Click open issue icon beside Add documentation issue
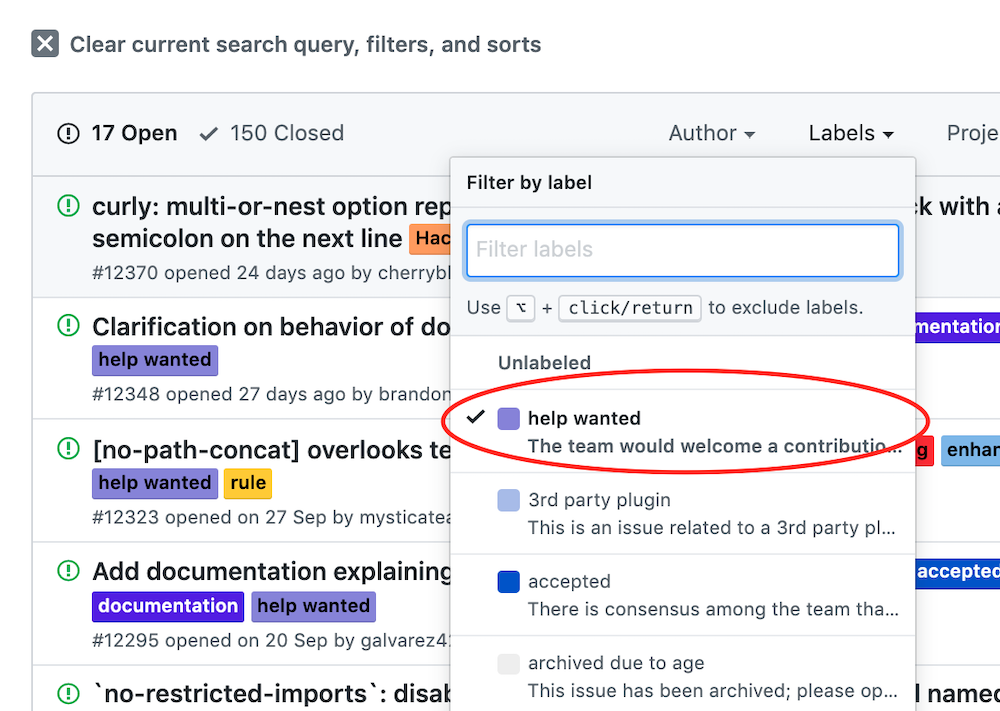The height and width of the screenshot is (711, 1000). coord(68,571)
